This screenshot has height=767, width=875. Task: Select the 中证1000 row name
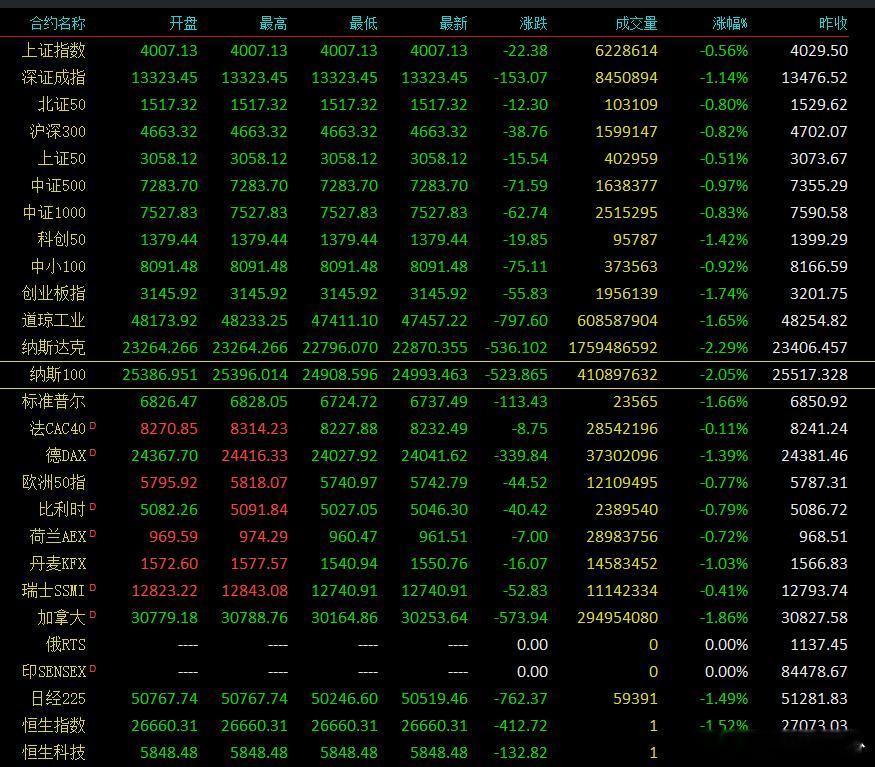click(54, 213)
